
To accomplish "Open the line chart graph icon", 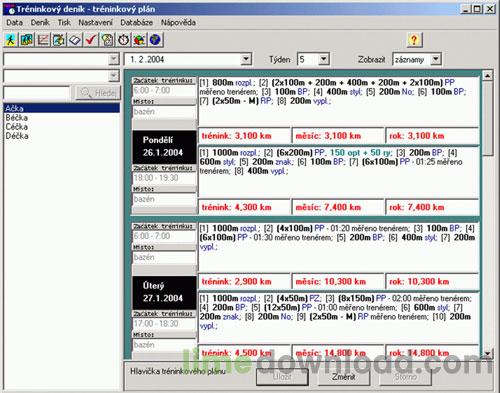I will [x=43, y=40].
